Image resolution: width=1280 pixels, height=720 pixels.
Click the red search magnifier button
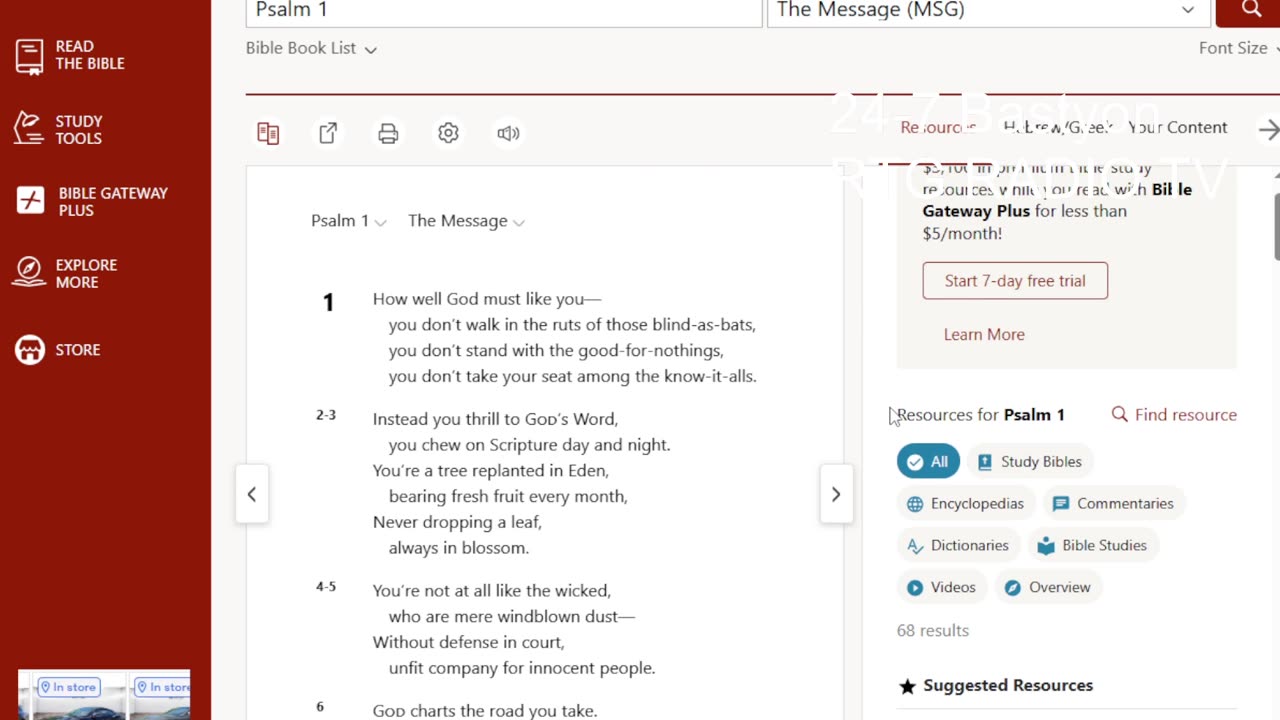(x=1251, y=10)
